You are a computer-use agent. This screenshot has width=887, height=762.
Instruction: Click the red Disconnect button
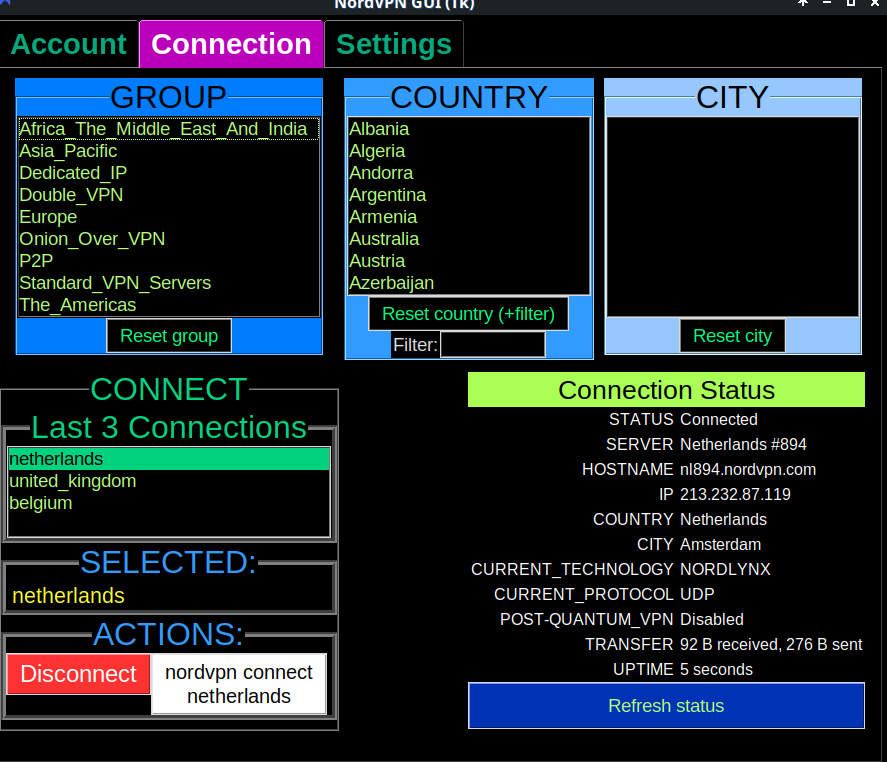(79, 674)
